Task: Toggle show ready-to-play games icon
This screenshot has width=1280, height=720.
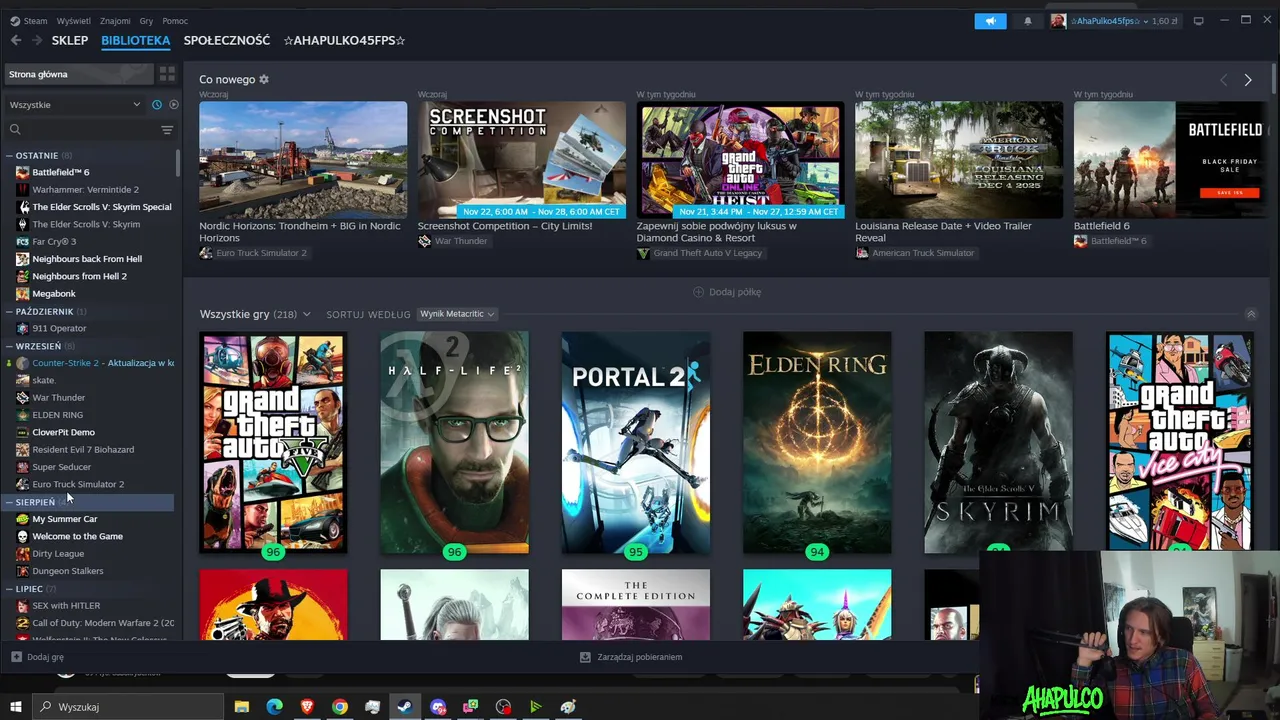Action: point(174,105)
